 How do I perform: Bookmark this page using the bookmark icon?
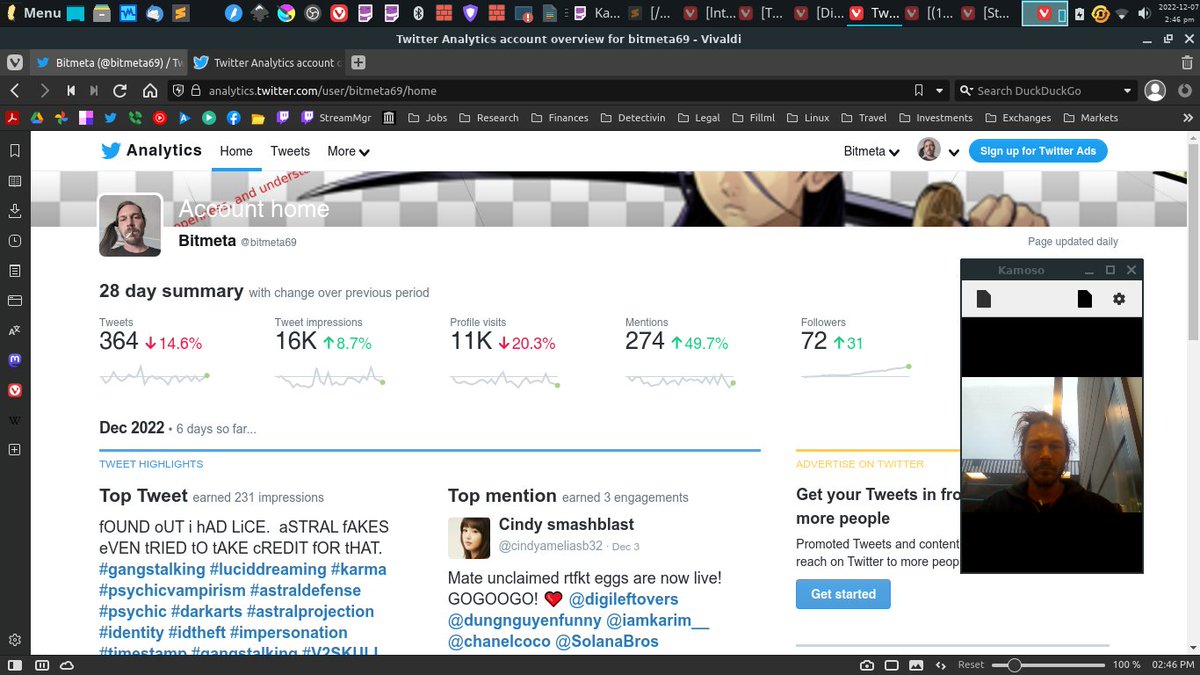(x=919, y=90)
